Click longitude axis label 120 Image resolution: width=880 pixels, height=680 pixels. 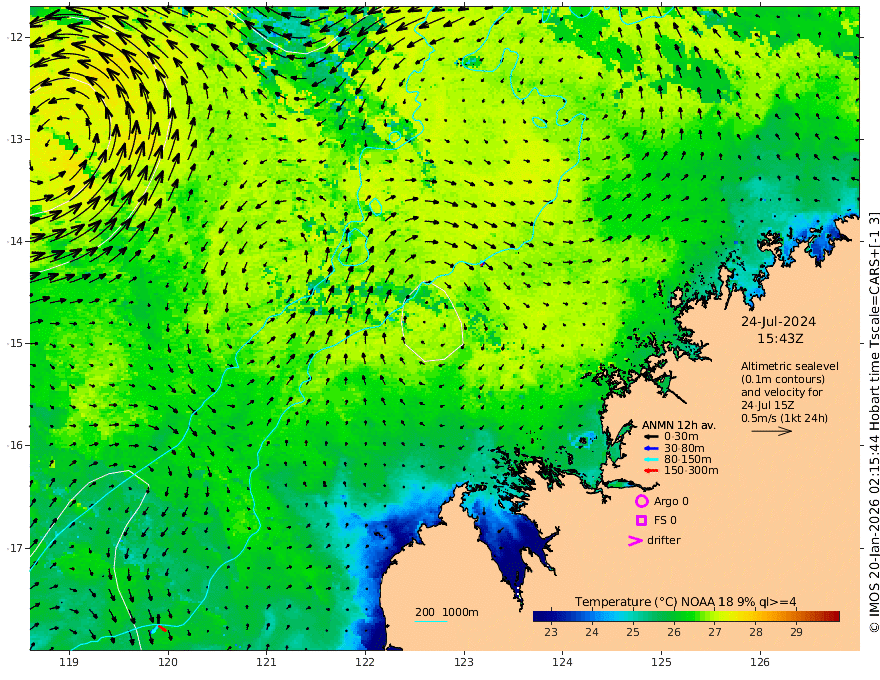point(168,662)
